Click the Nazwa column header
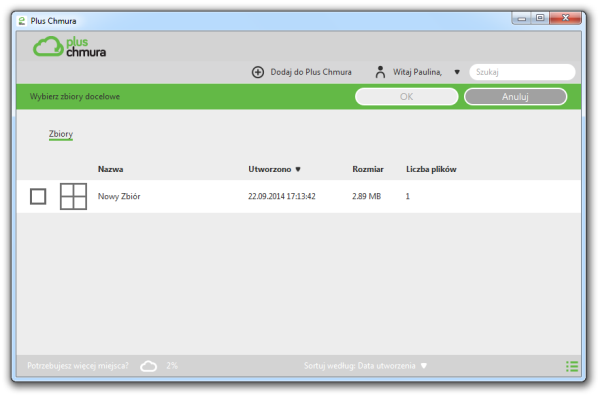The image size is (598, 395). click(110, 169)
